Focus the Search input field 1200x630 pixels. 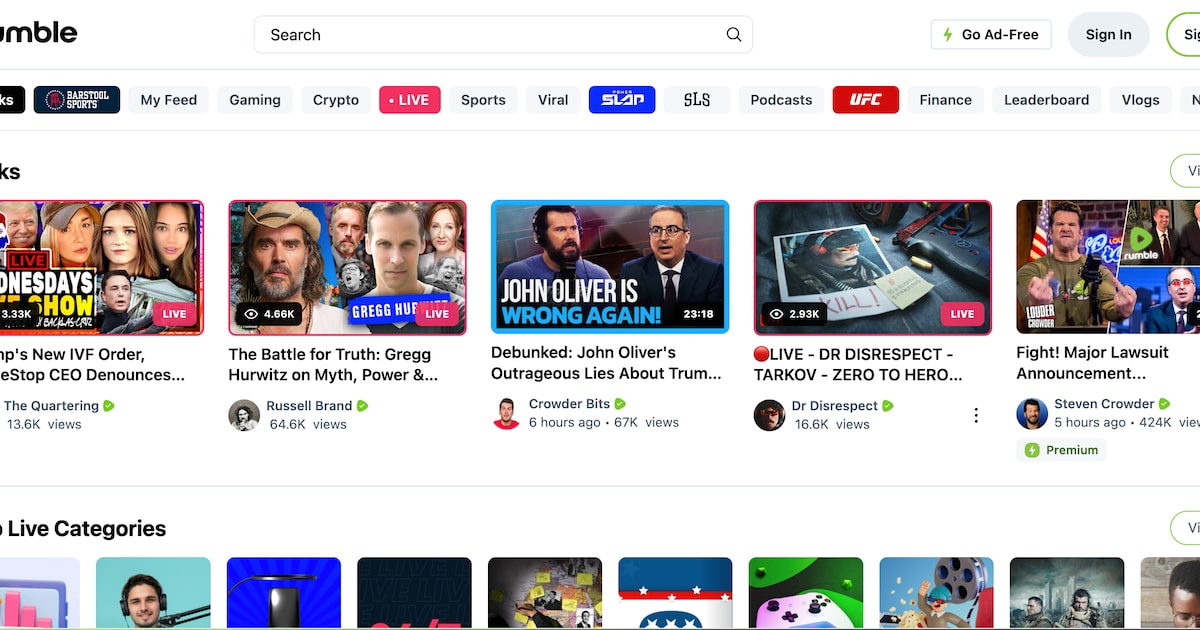[503, 34]
